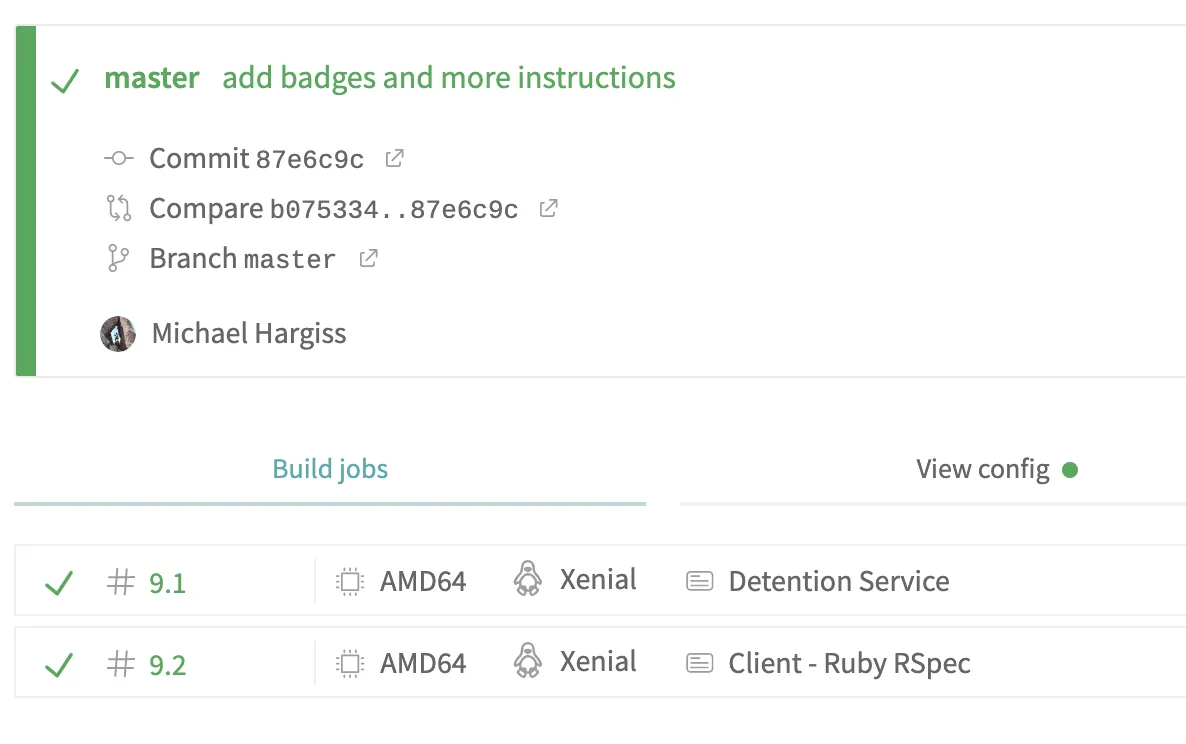Click Michael Hargiss avatar thumbnail
Screen dimensions: 1186x744
pyautogui.click(x=118, y=333)
